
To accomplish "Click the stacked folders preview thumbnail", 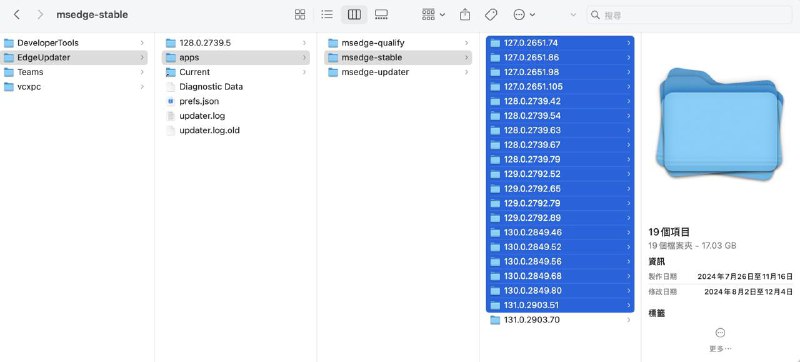I will 720,122.
